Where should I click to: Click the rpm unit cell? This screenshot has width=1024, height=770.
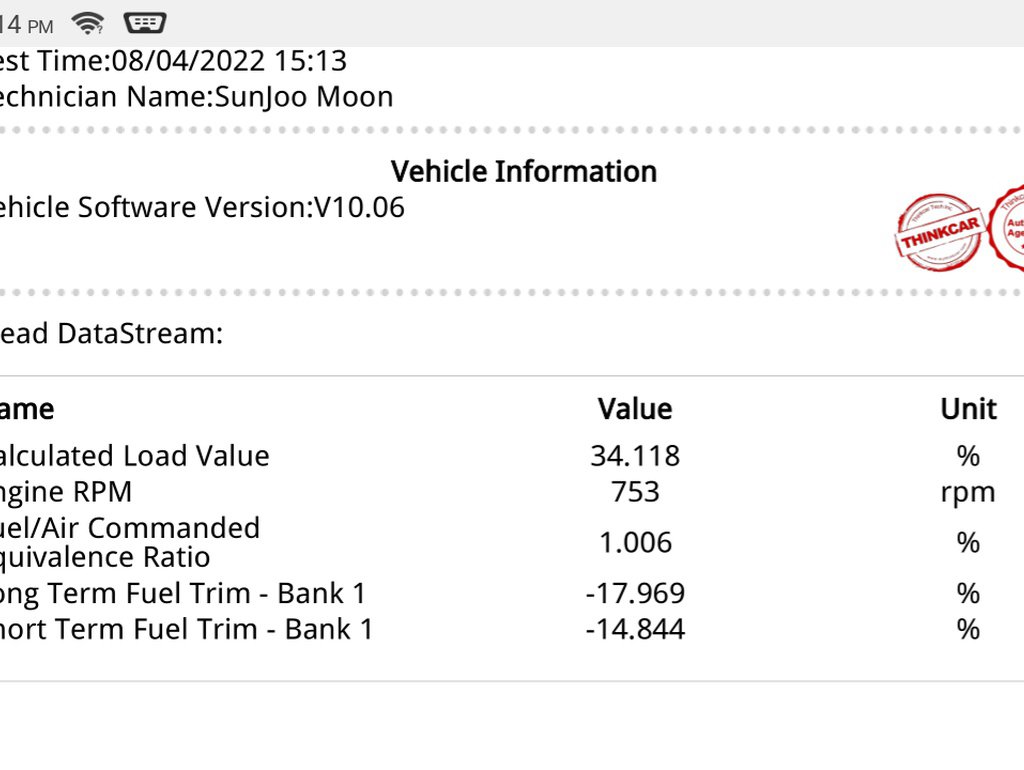pyautogui.click(x=968, y=493)
